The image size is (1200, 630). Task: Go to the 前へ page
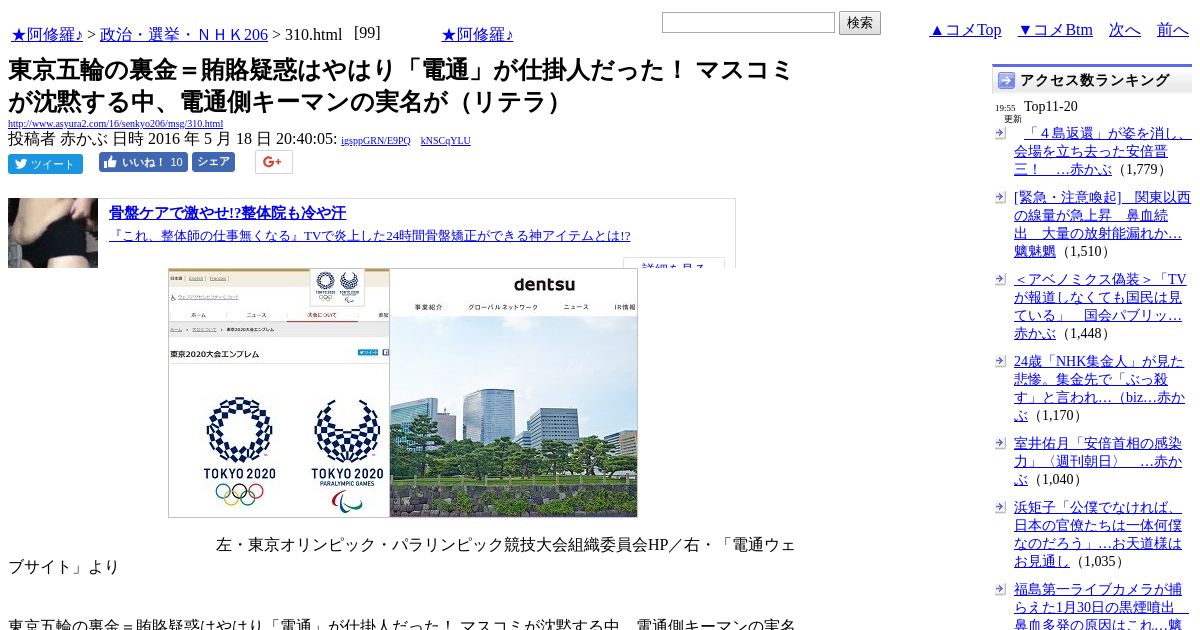[1173, 30]
